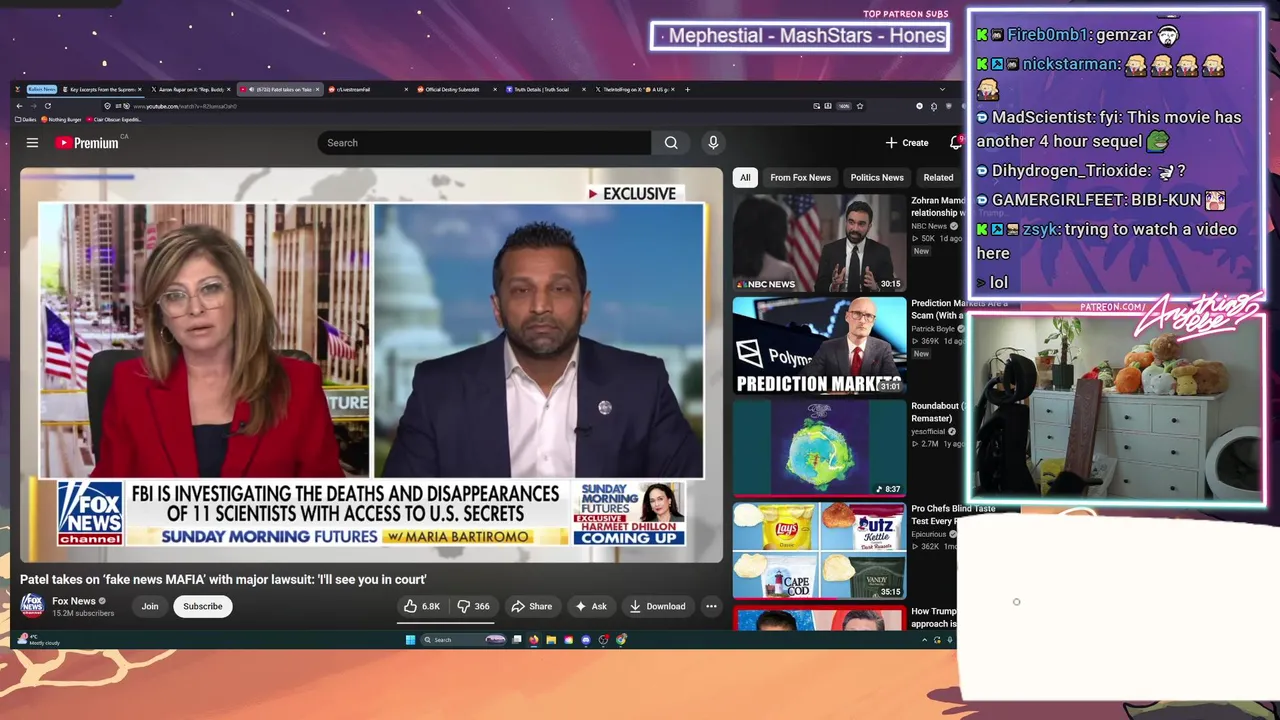This screenshot has height=720, width=1280.
Task: Open the Fox News channel name link
Action: click(x=74, y=601)
